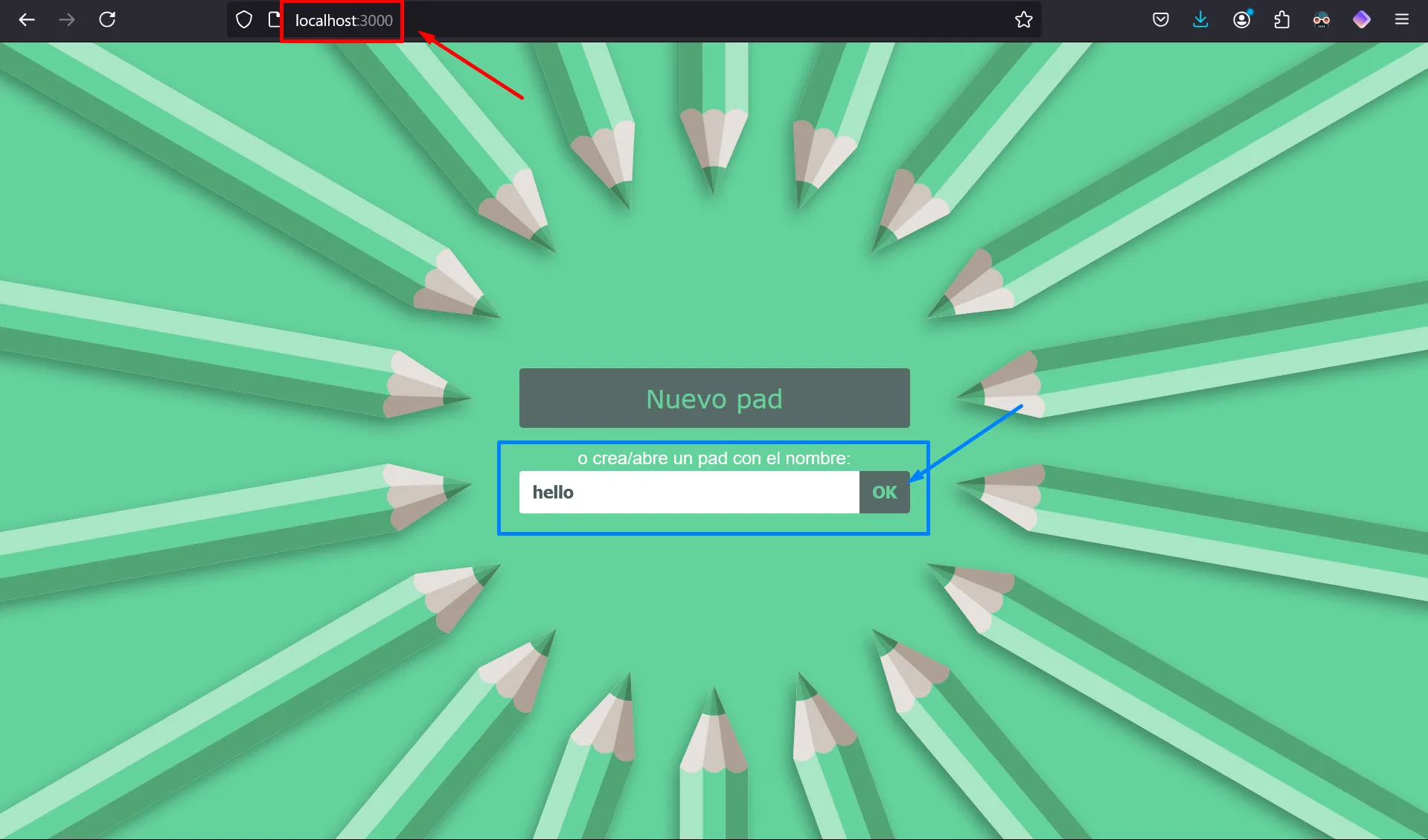Open the extensions puzzle-piece menu
The width and height of the screenshot is (1428, 840).
(1281, 20)
